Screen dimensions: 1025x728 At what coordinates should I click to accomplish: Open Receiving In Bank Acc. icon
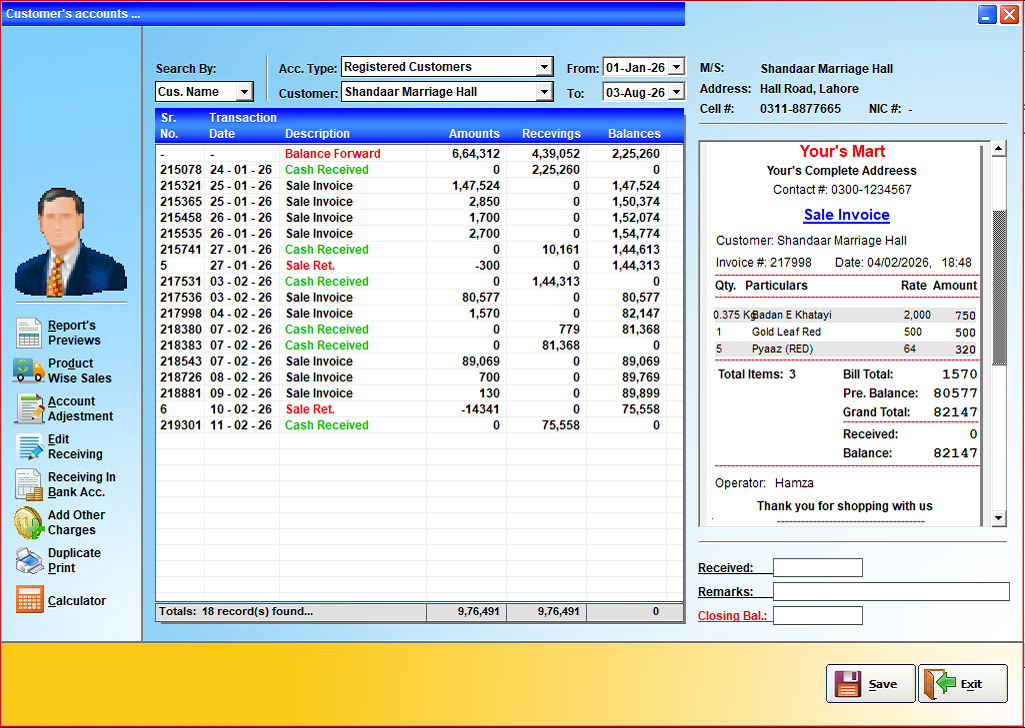click(x=29, y=484)
